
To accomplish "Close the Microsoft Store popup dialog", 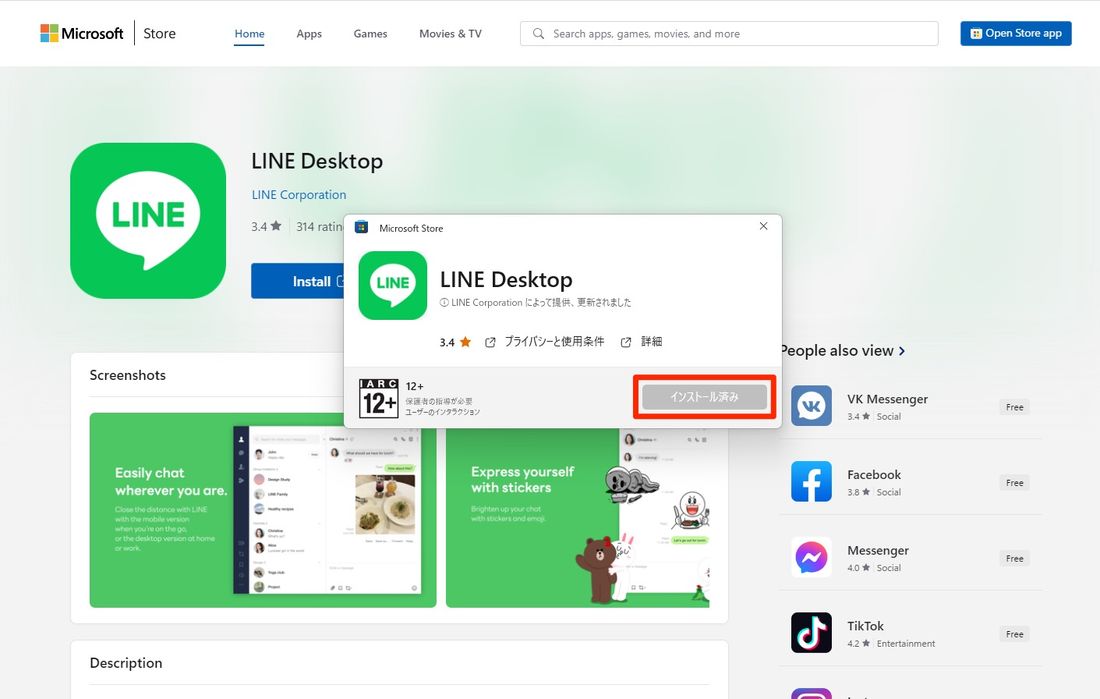I will coord(763,226).
